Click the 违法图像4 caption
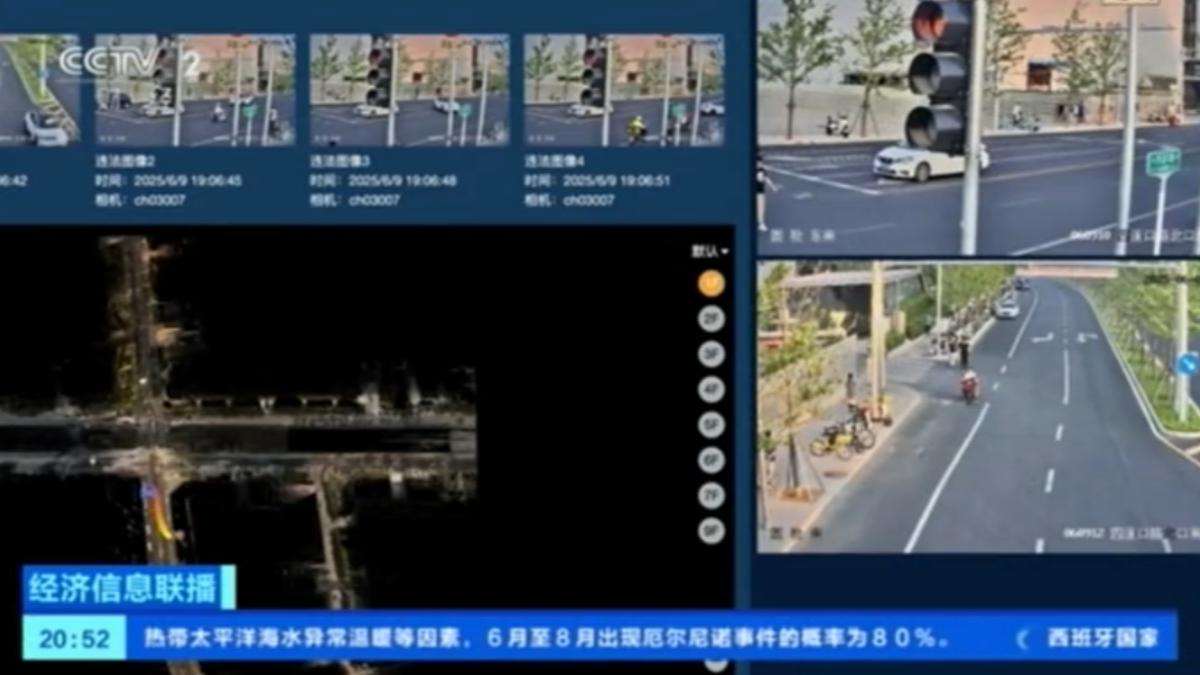Viewport: 1200px width, 675px height. click(555, 162)
